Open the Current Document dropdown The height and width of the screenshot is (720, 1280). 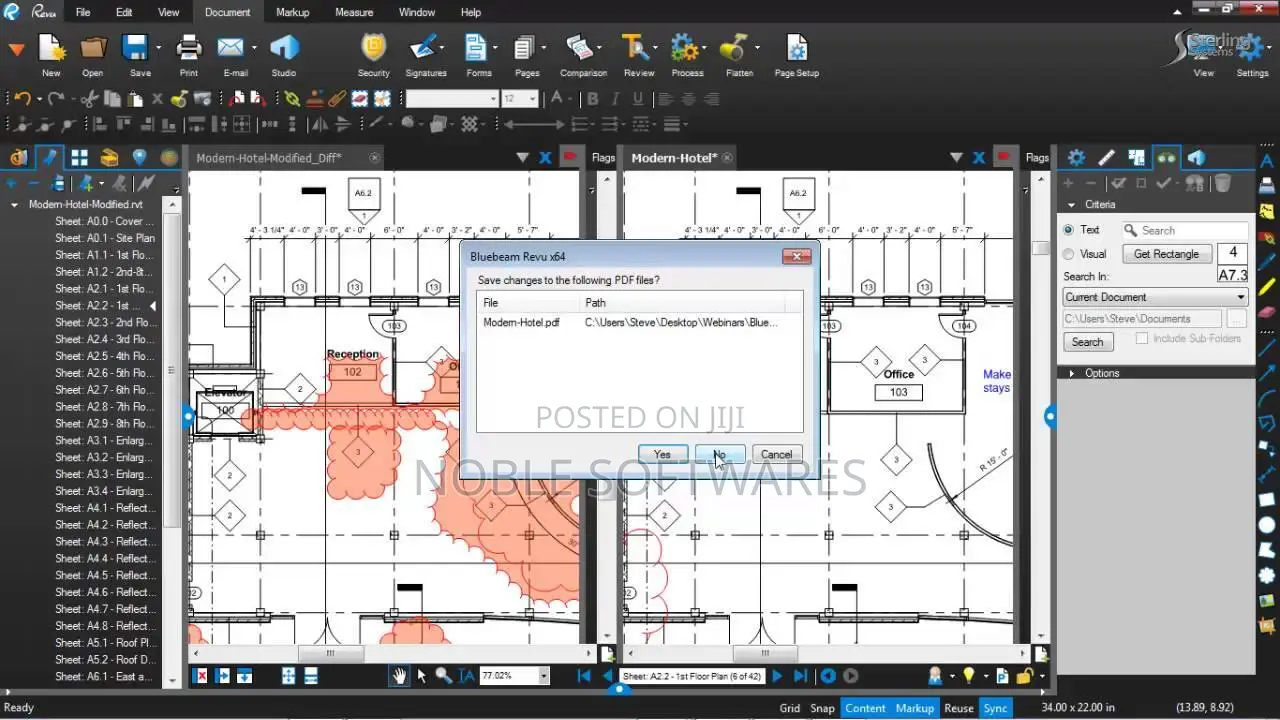pyautogui.click(x=1155, y=297)
